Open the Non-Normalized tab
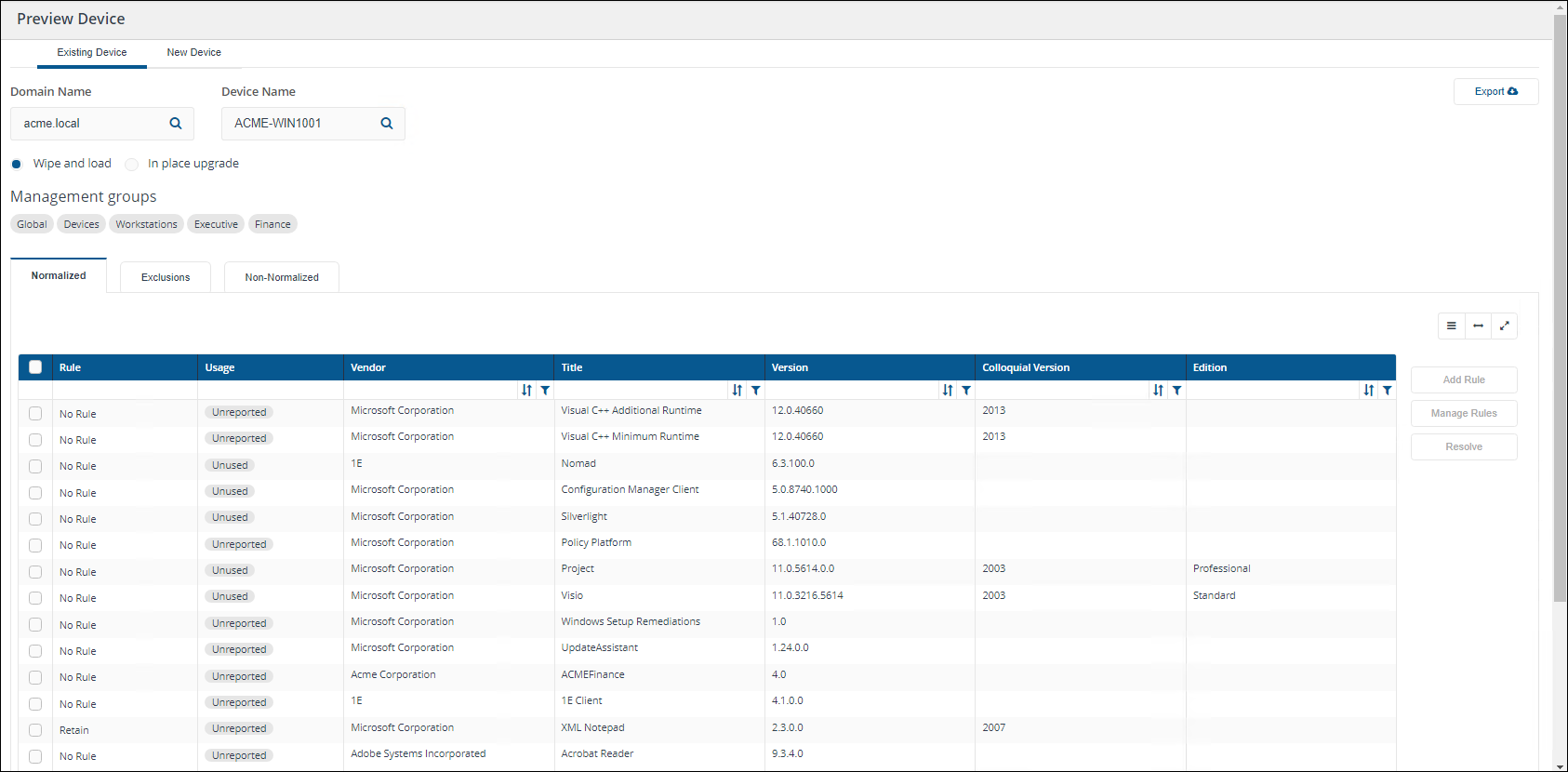Screen dimensions: 1568x772 click(282, 277)
